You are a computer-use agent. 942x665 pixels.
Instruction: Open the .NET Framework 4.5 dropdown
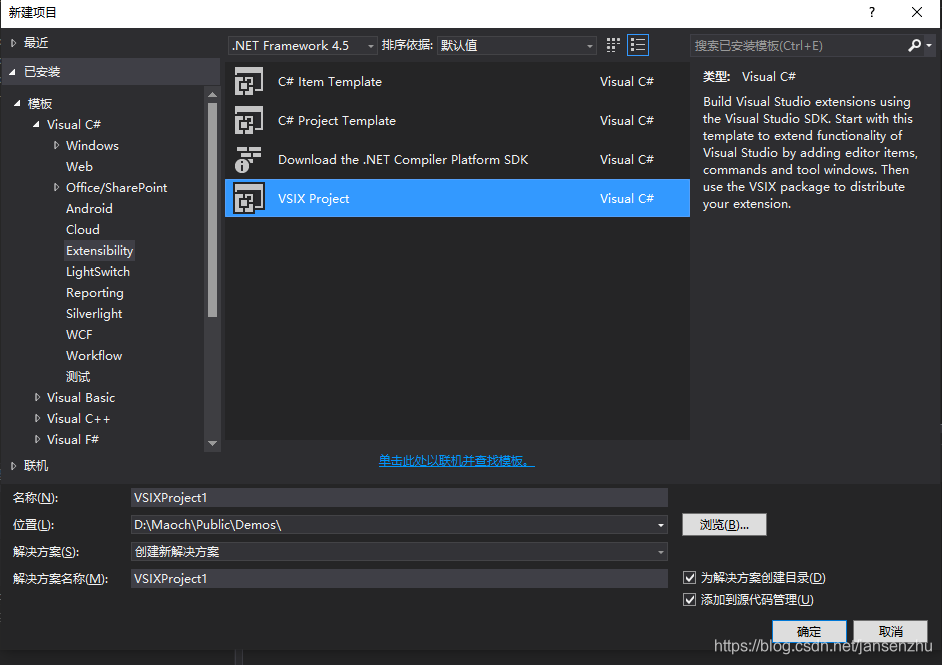point(303,46)
